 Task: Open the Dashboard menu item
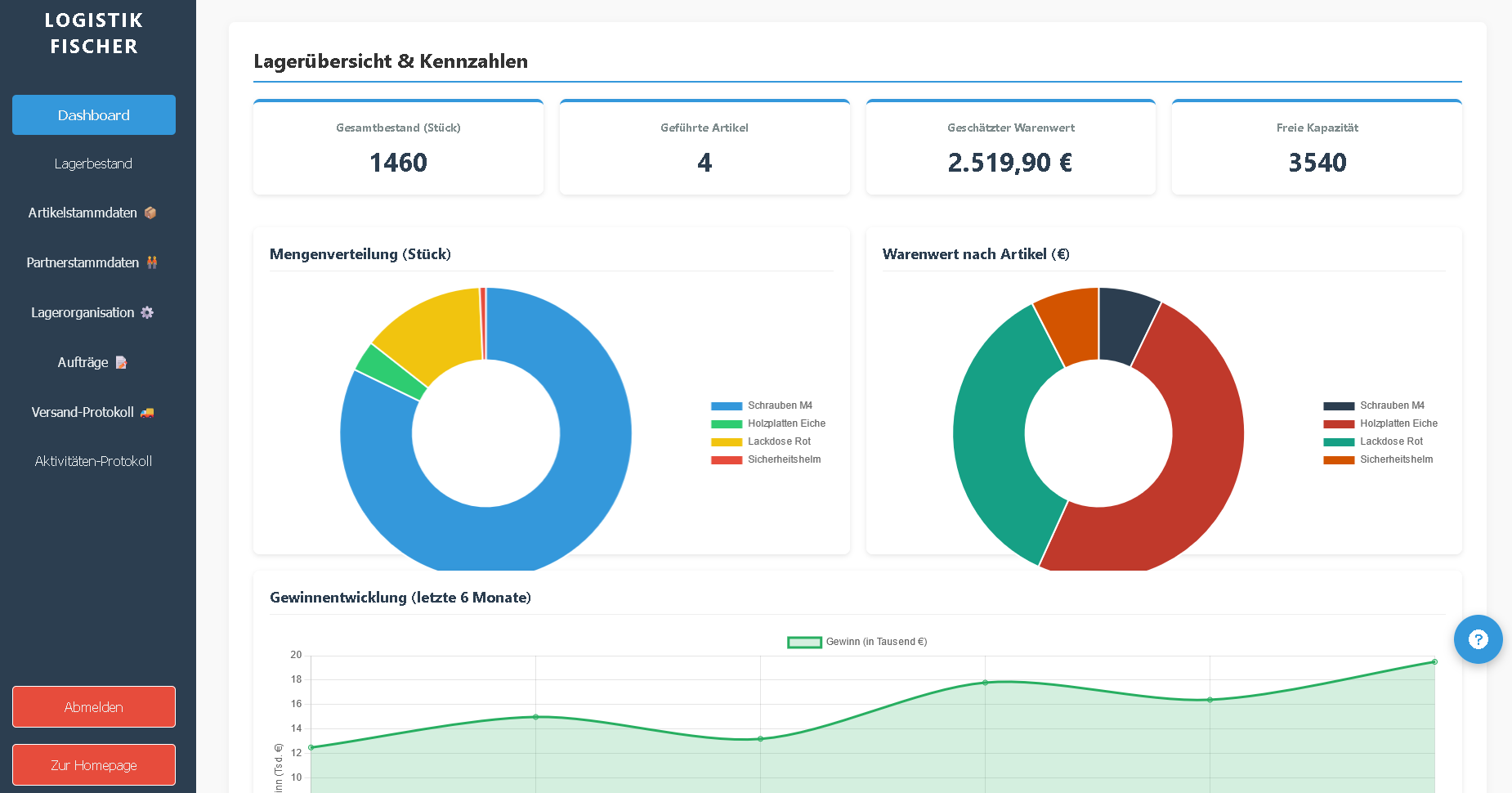(94, 115)
